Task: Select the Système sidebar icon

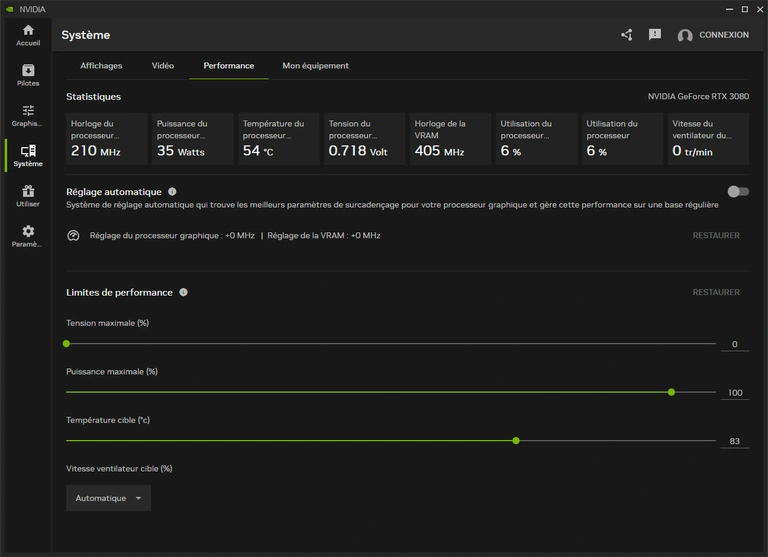Action: [28, 155]
